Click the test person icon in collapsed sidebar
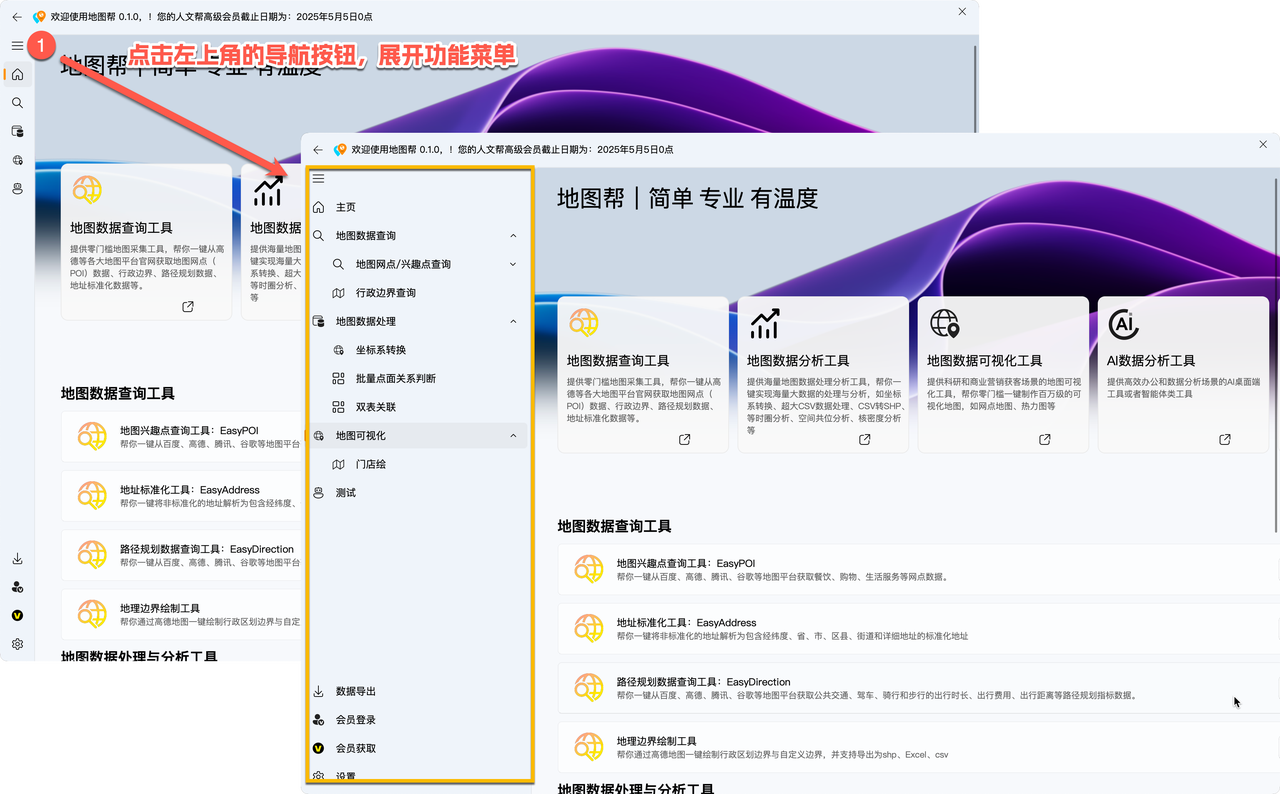This screenshot has height=794, width=1280. pos(17,188)
